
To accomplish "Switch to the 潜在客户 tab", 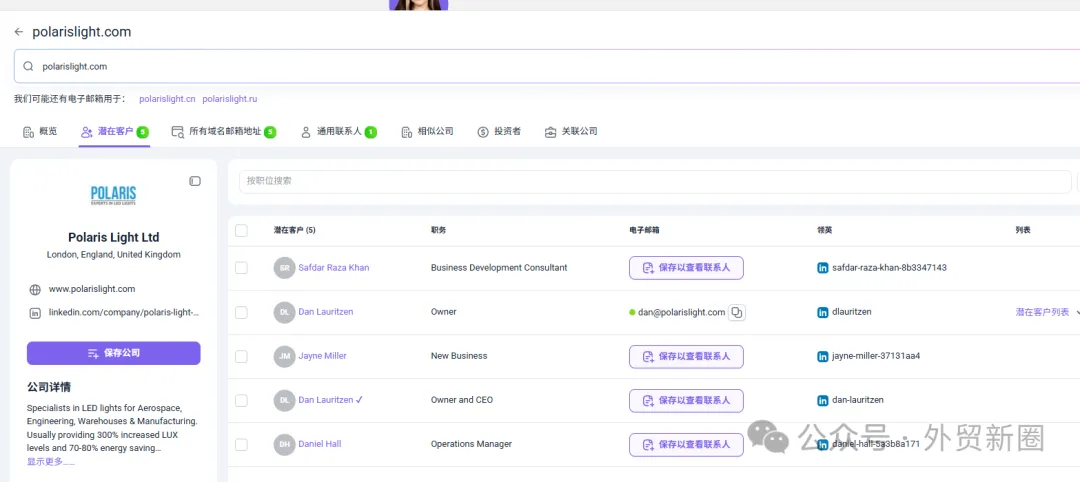I will (114, 132).
